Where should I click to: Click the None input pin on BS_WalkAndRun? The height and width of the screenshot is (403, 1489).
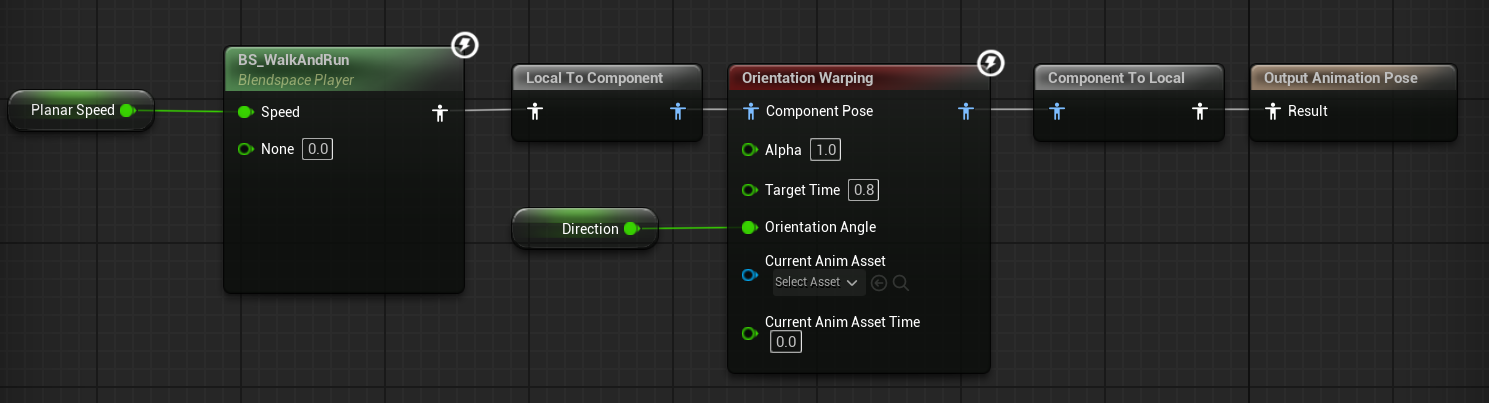(x=246, y=149)
